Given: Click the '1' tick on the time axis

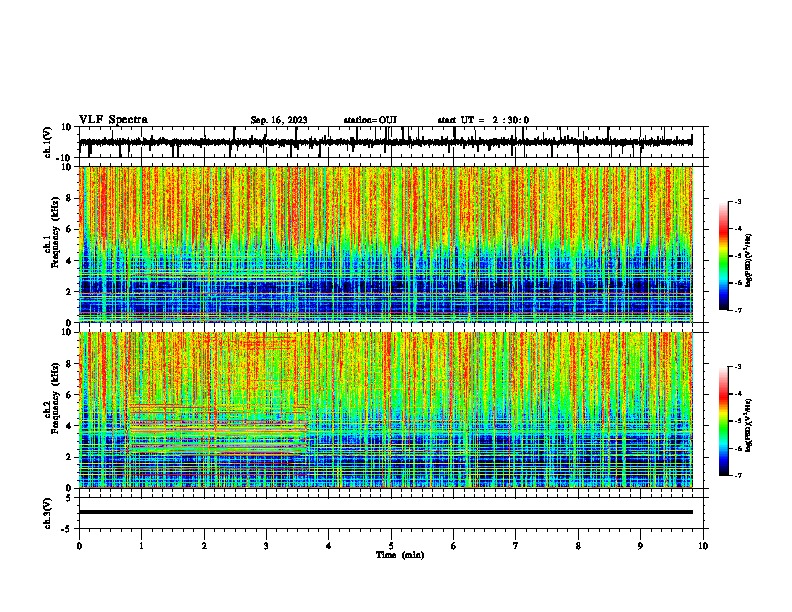Looking at the screenshot, I should click(141, 546).
